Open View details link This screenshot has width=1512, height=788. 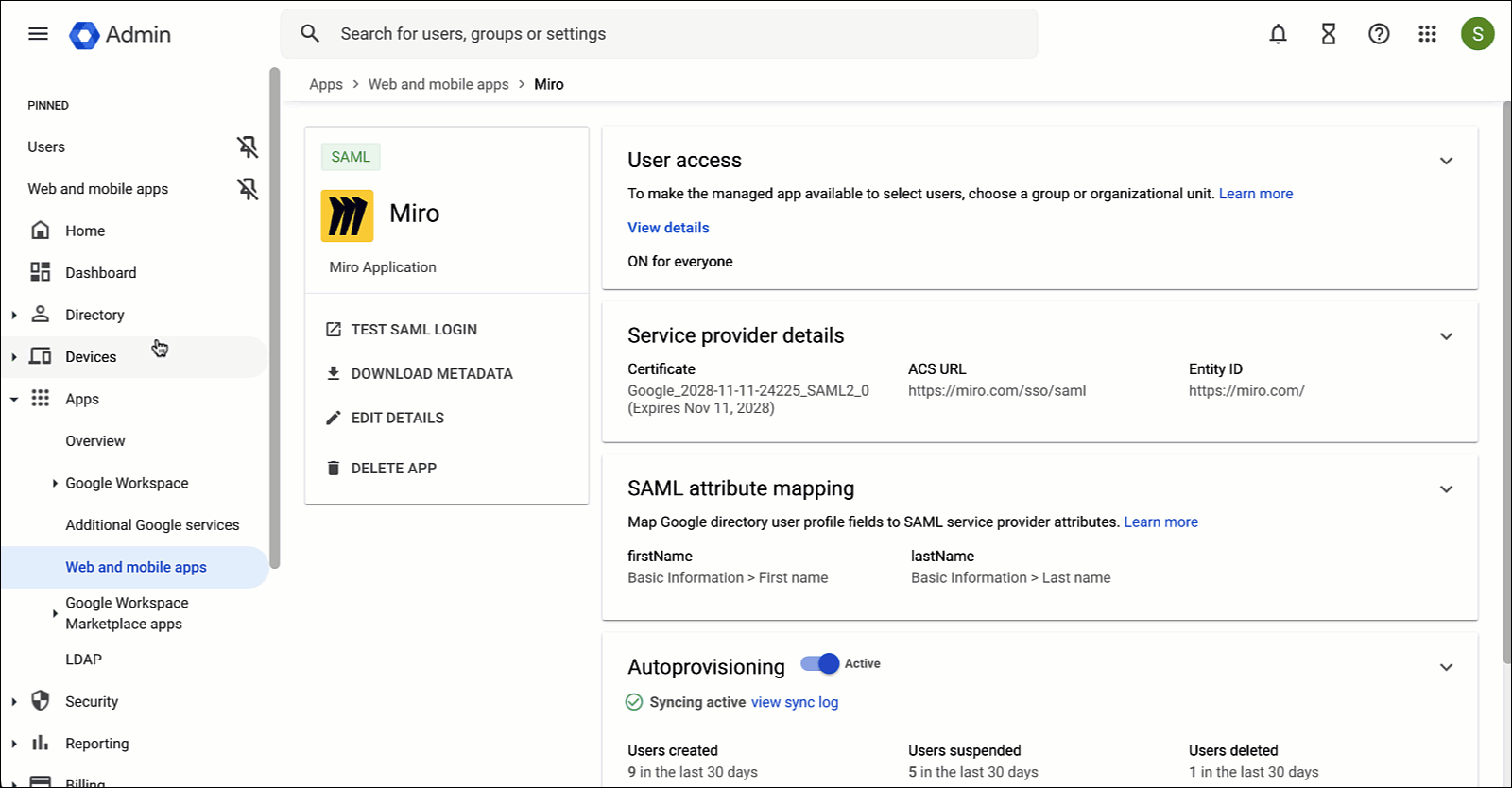pyautogui.click(x=668, y=228)
